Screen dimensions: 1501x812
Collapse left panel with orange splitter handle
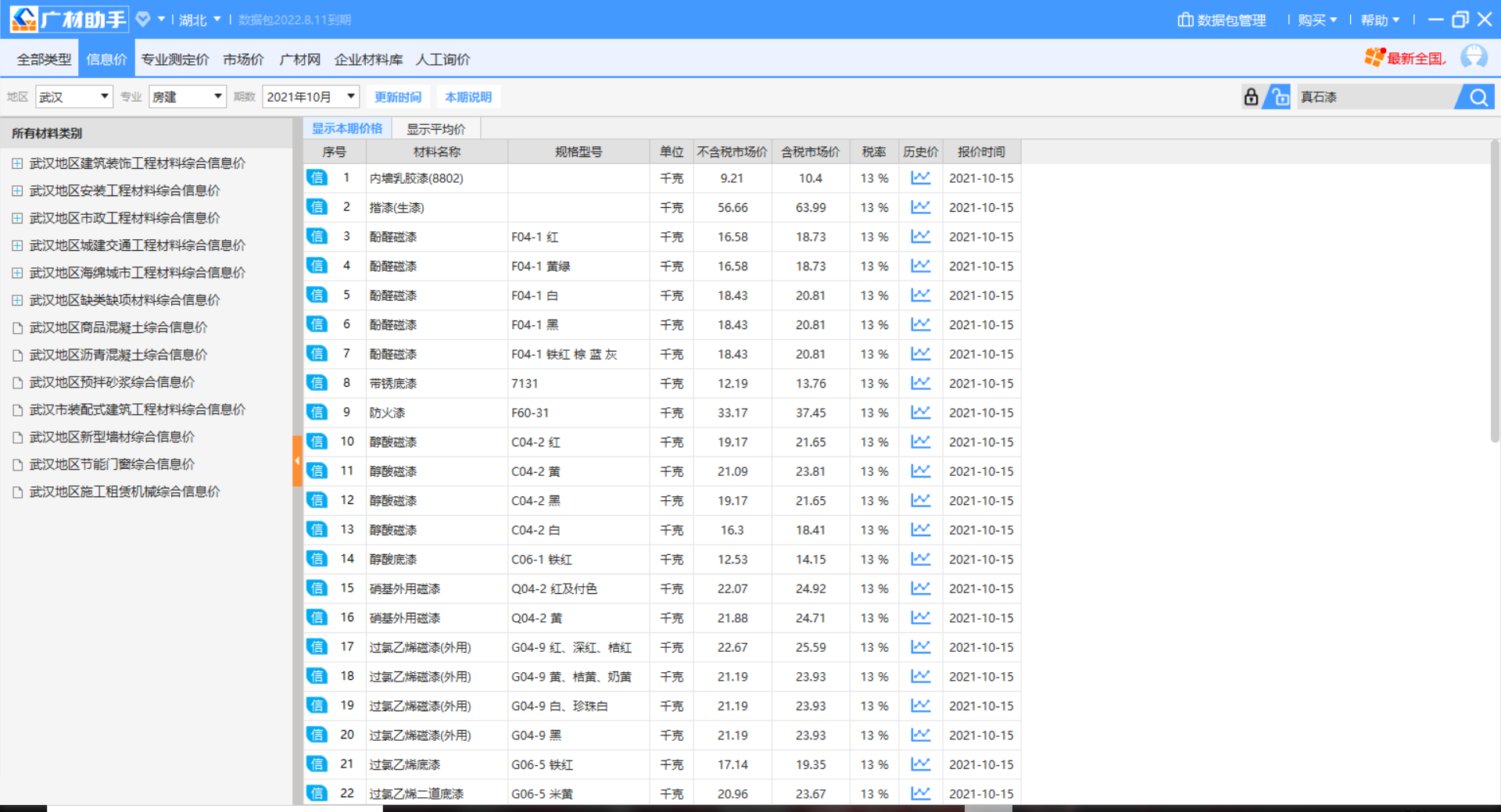tap(297, 461)
